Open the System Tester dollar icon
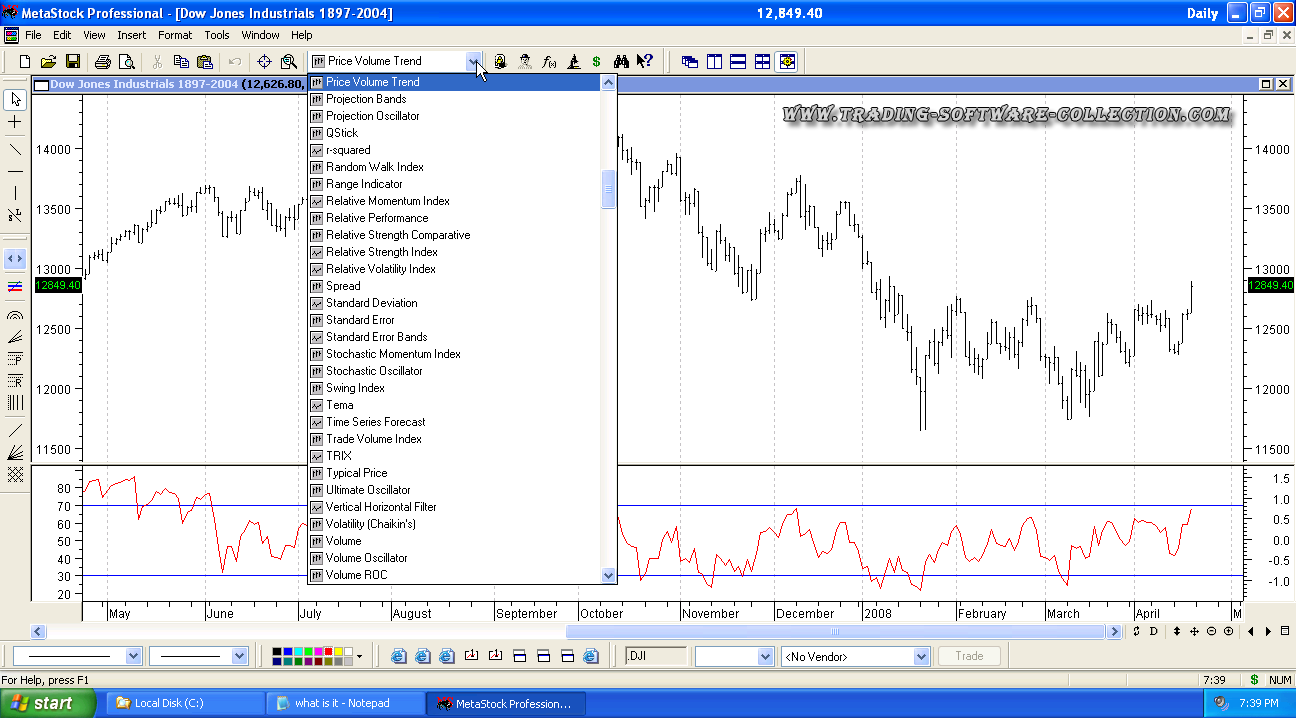The width and height of the screenshot is (1296, 718). (597, 62)
